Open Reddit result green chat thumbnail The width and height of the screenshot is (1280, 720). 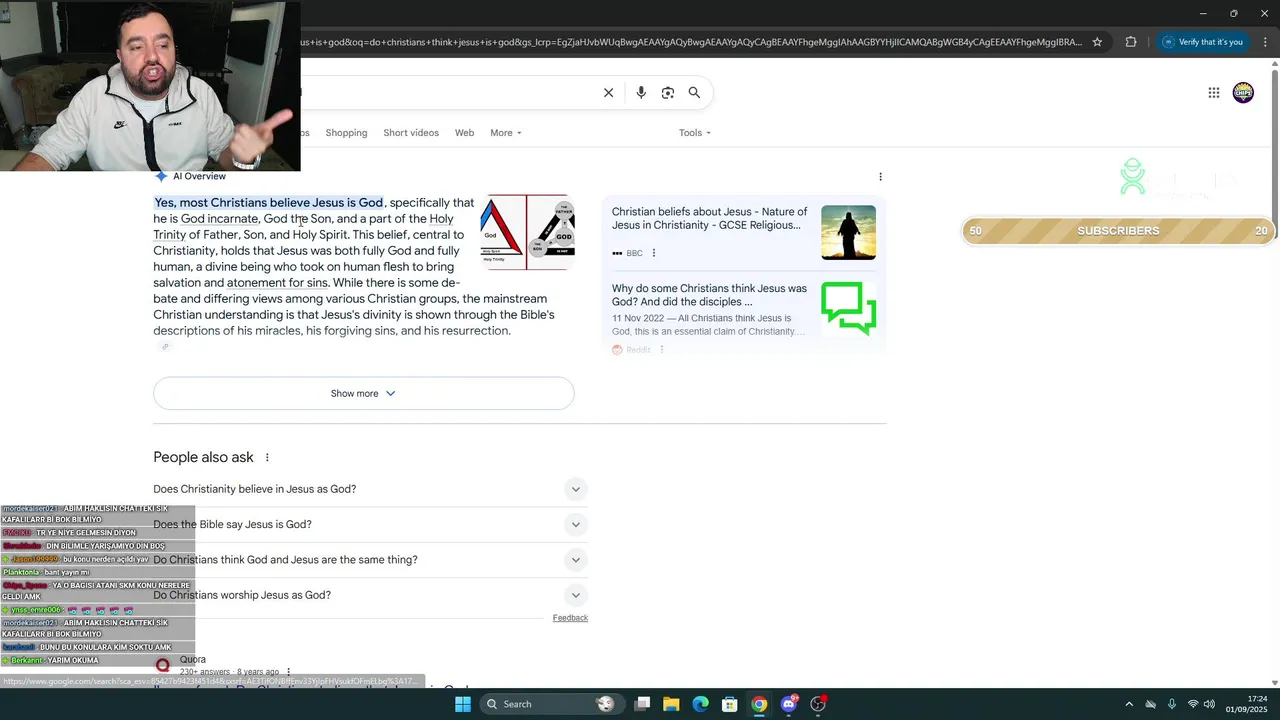coord(848,309)
